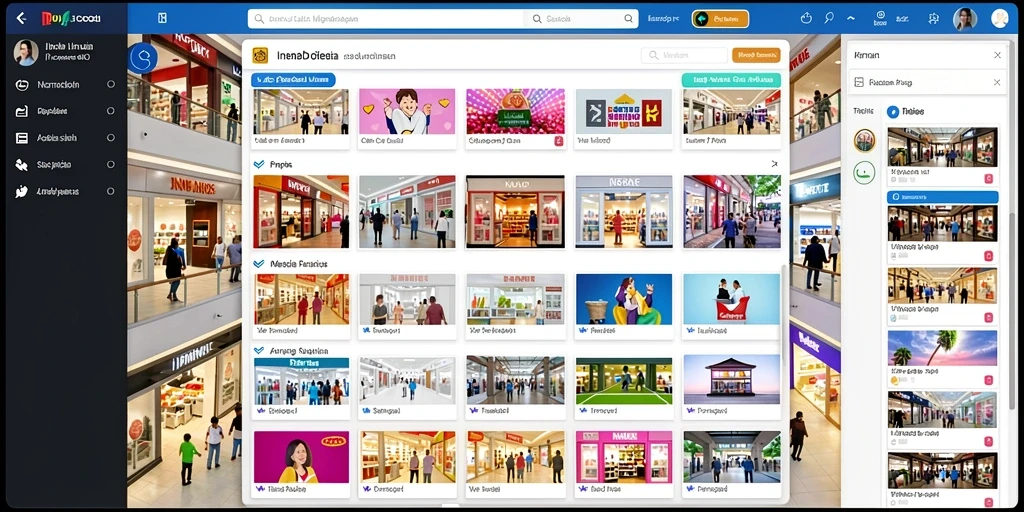Click the dialog's search input field
Viewport: 1024px width, 512px height.
coord(684,56)
